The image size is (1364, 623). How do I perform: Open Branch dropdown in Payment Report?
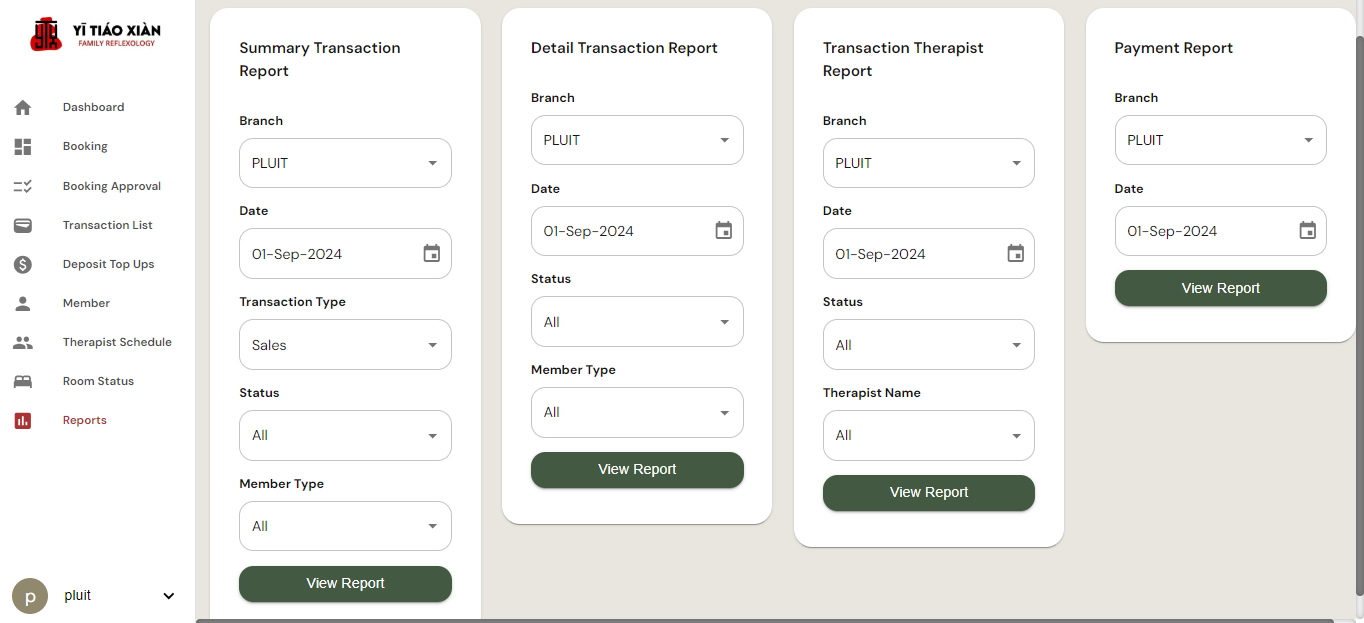(1220, 140)
